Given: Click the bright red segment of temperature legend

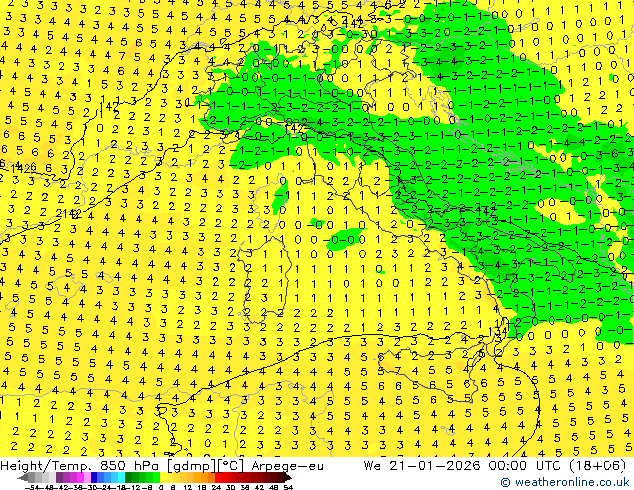Looking at the screenshot, I should pyautogui.click(x=218, y=478).
